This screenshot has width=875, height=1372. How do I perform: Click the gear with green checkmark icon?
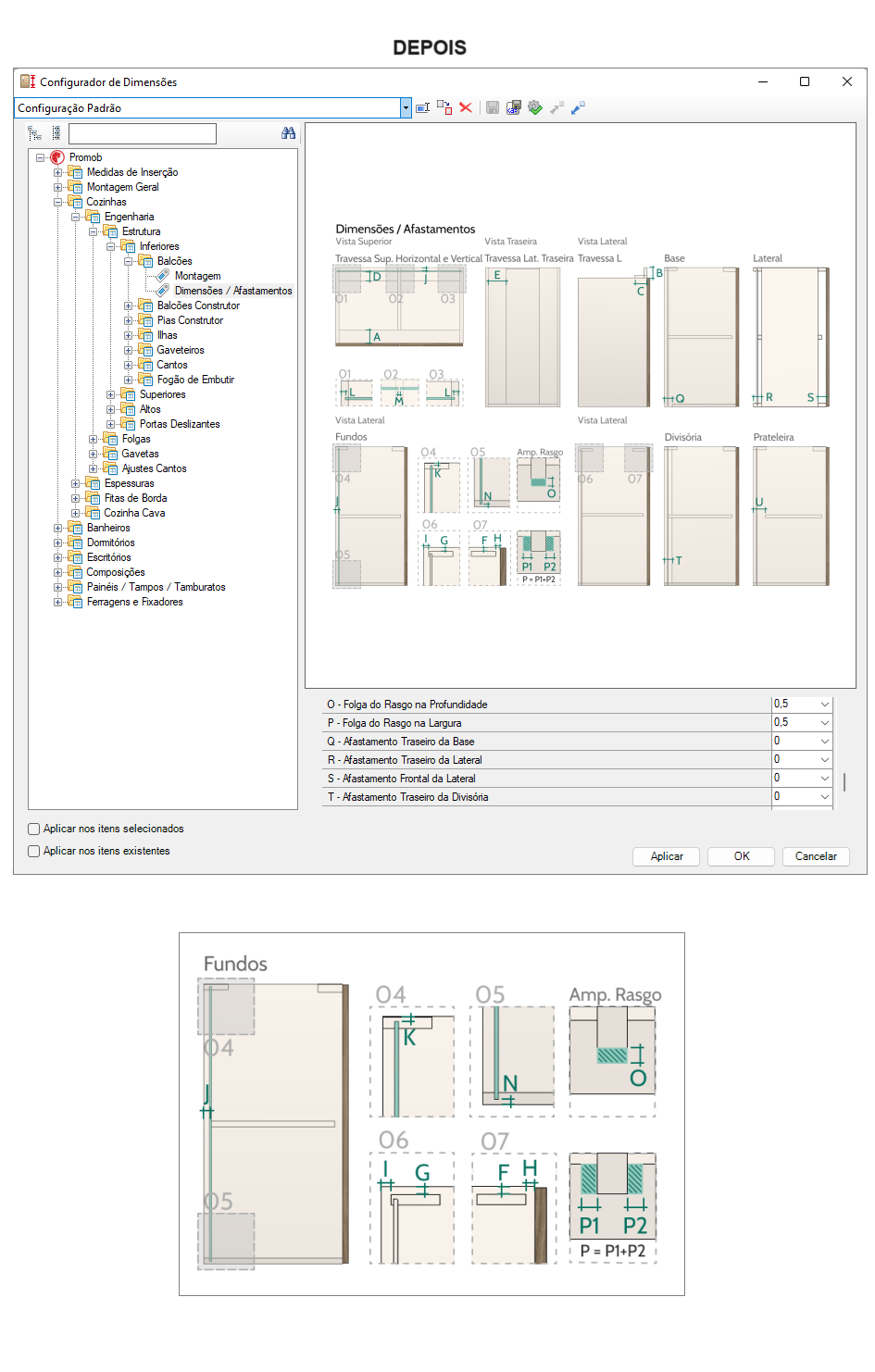coord(535,108)
